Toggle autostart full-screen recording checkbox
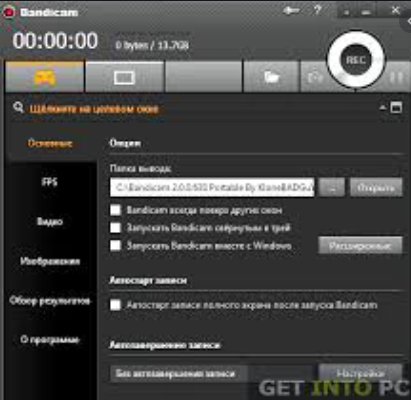 [115, 305]
